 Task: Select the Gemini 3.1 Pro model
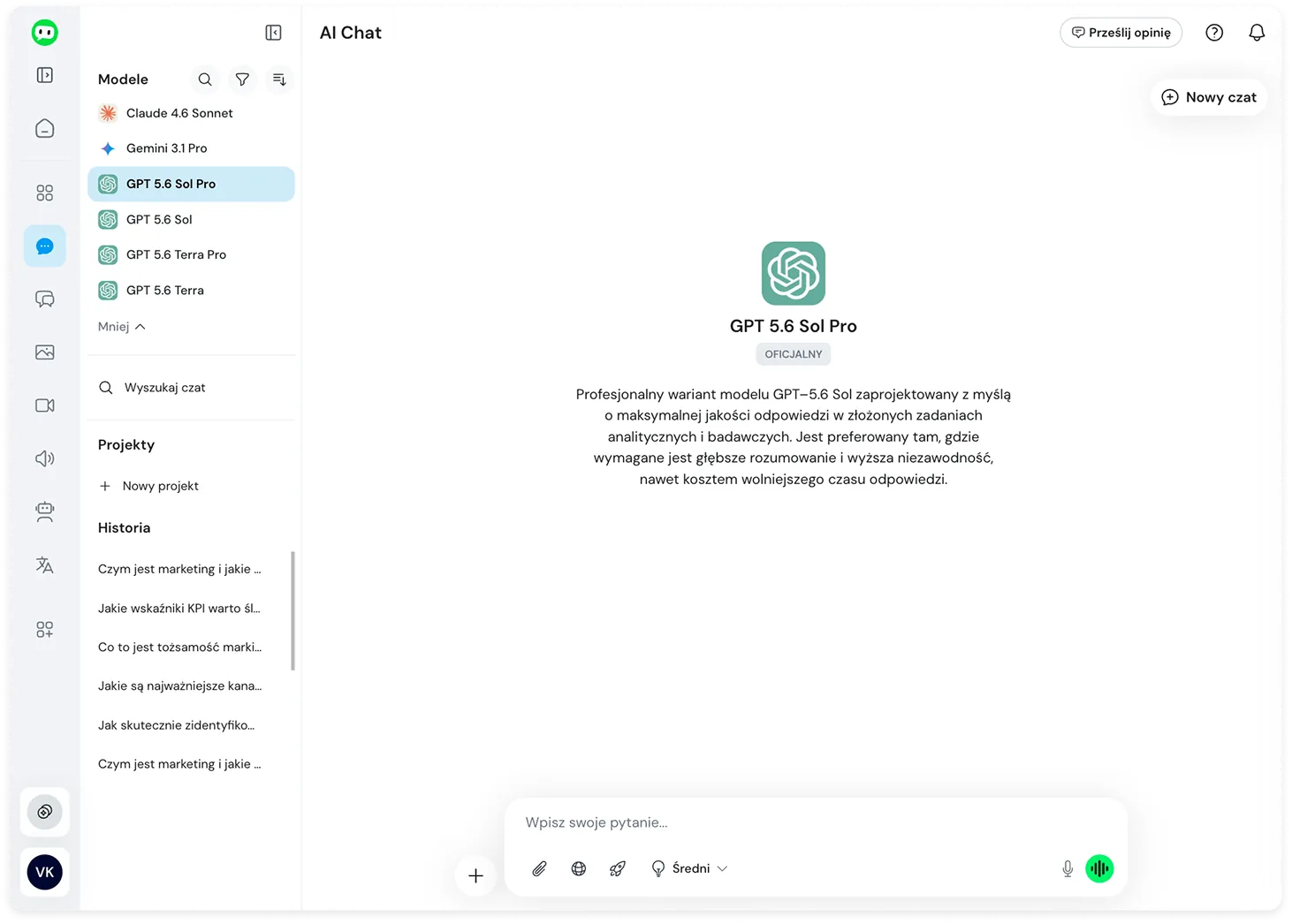coord(191,148)
